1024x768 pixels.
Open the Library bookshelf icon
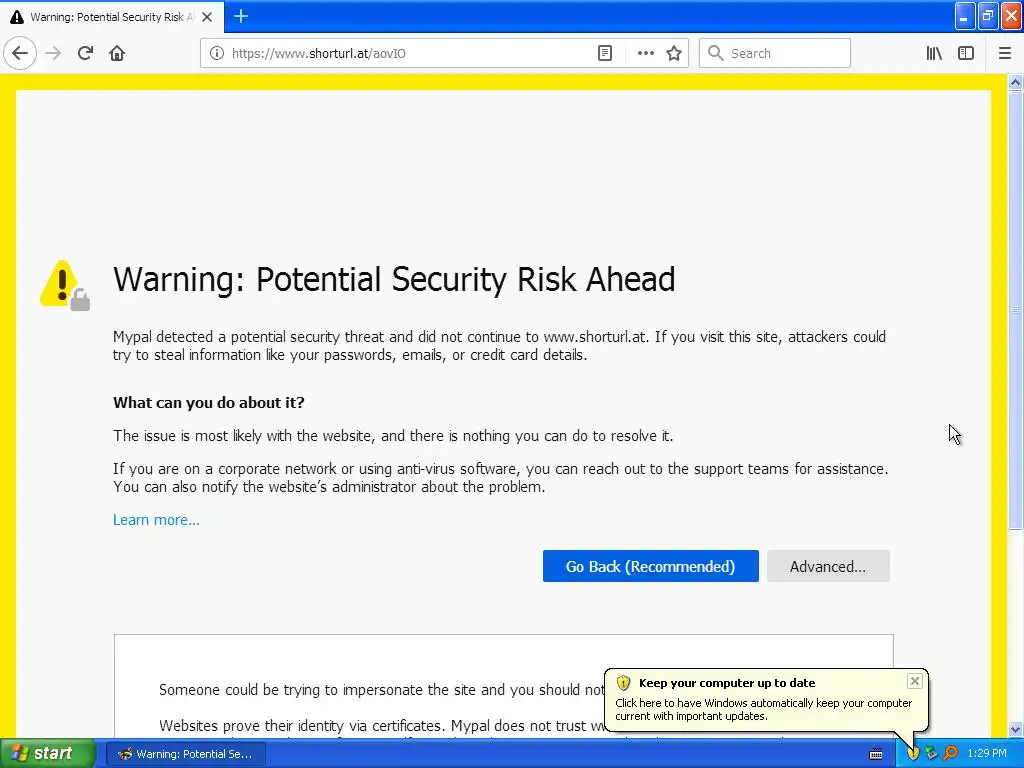934,53
